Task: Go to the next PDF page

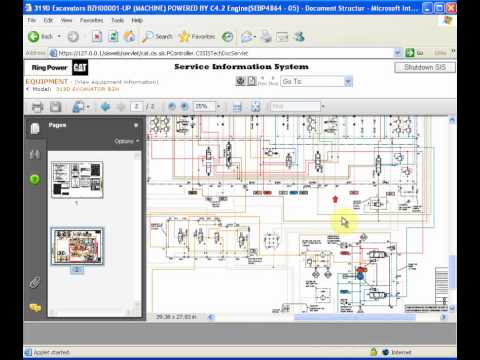Action: point(121,107)
